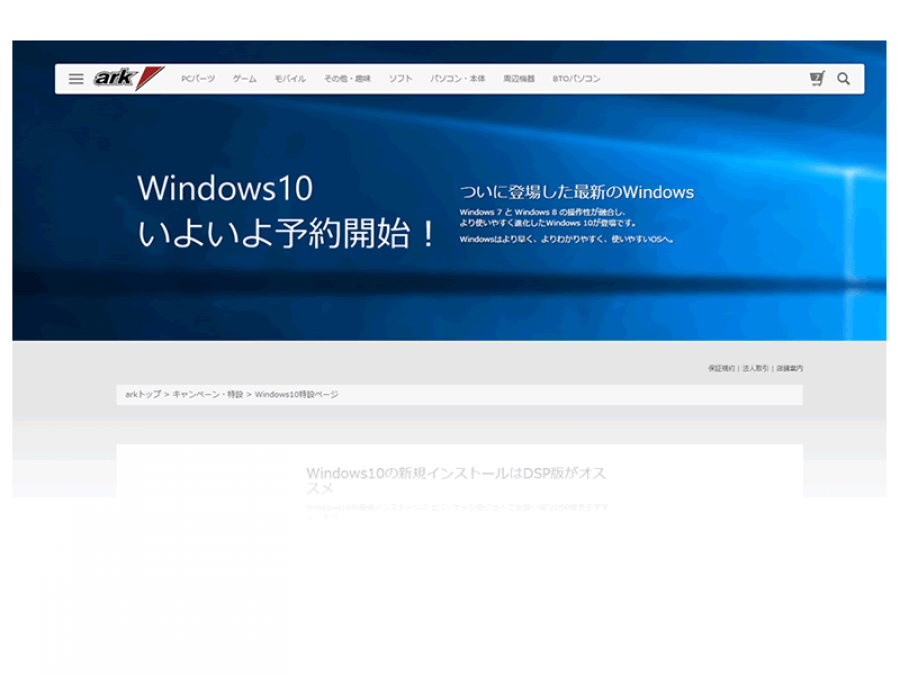This screenshot has width=900, height=675.
Task: Open the モバイル menu item
Action: (290, 79)
